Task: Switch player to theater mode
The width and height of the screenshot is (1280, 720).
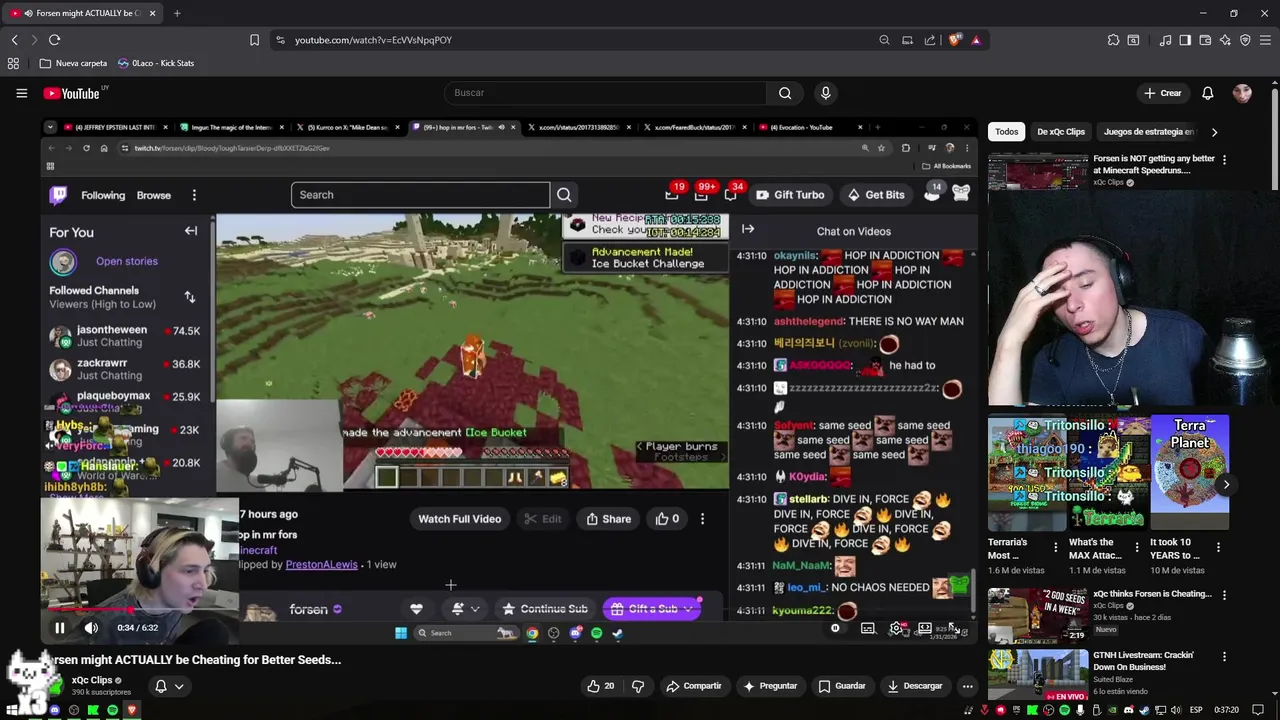Action: click(925, 628)
